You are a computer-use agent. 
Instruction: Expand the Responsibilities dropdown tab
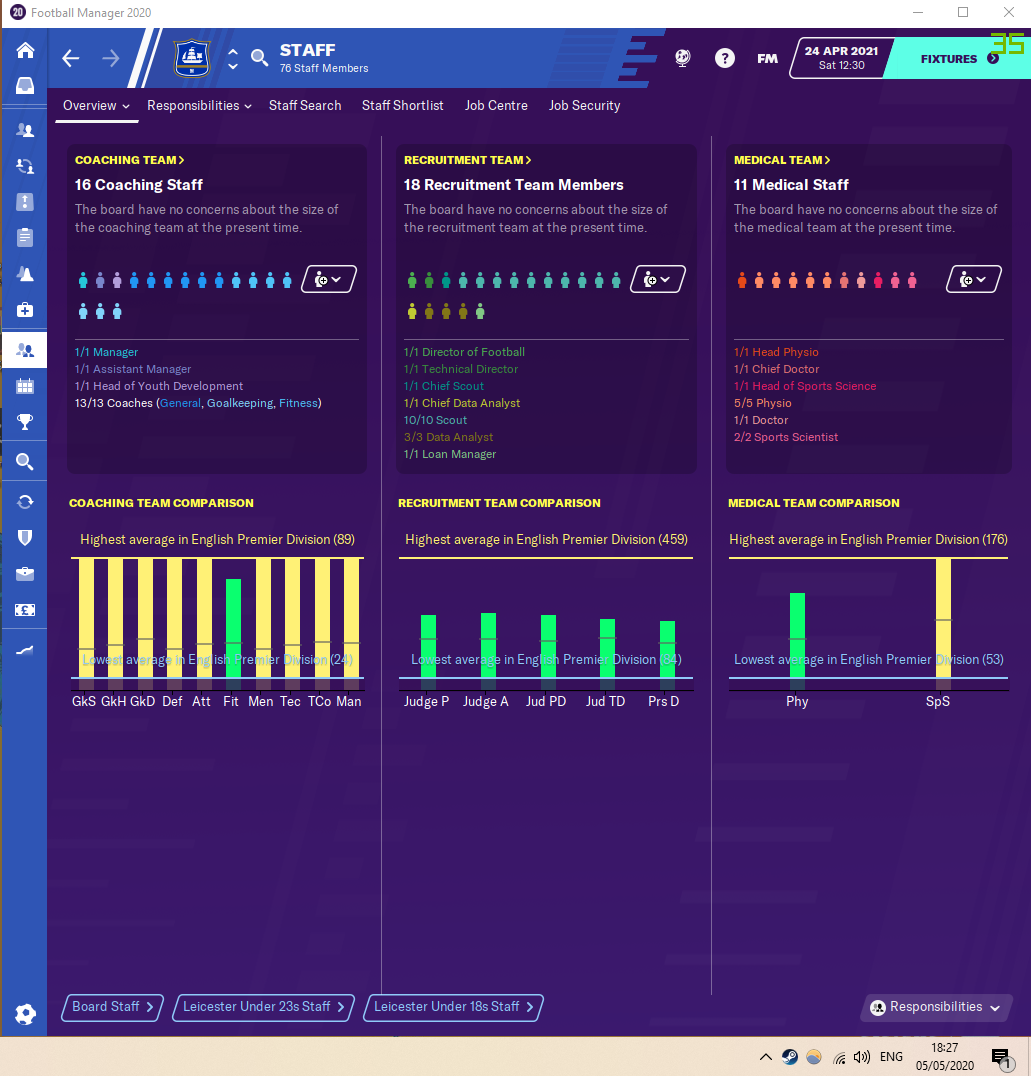pyautogui.click(x=199, y=106)
